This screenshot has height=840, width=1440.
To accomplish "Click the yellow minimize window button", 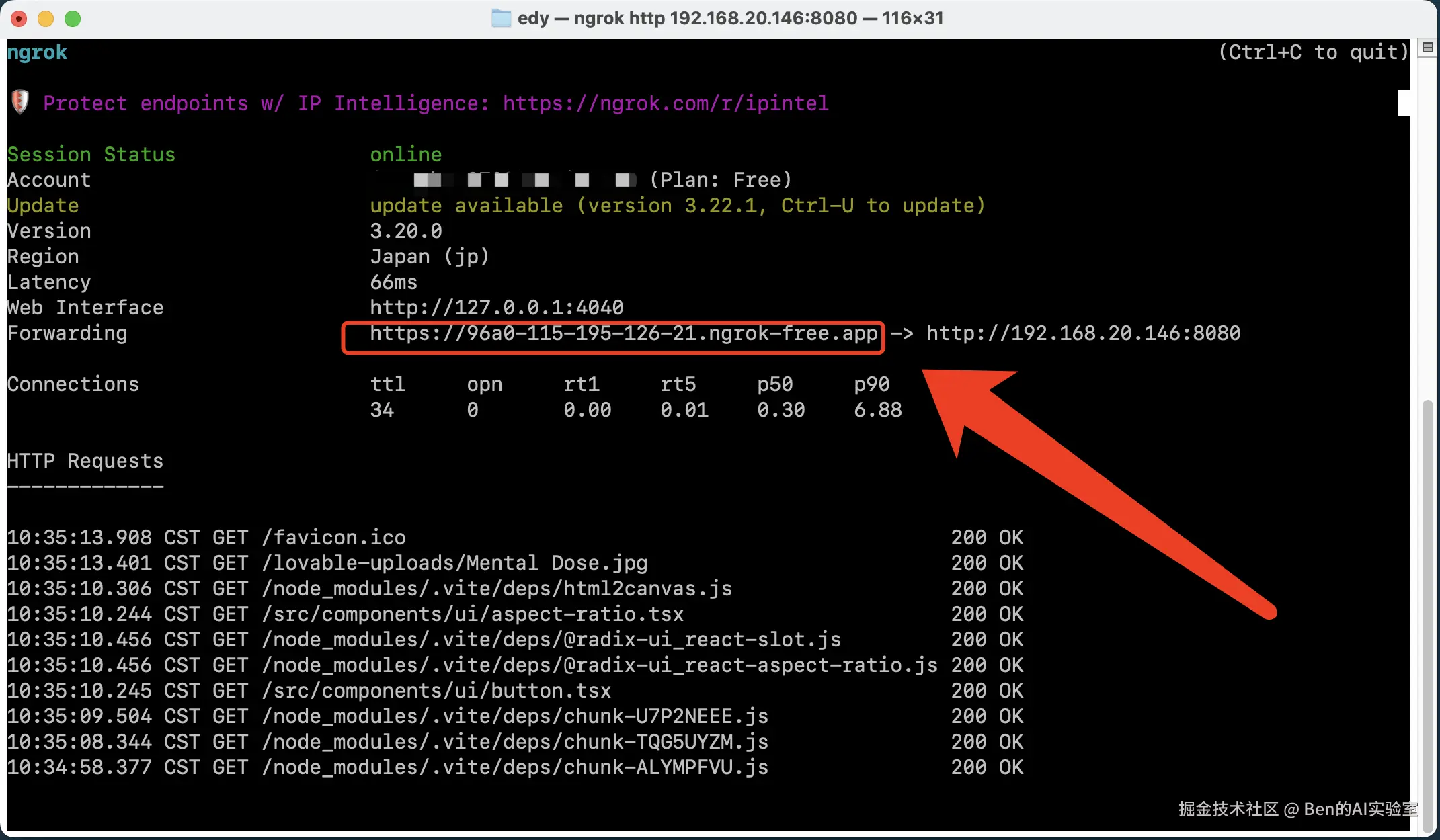I will [x=46, y=19].
